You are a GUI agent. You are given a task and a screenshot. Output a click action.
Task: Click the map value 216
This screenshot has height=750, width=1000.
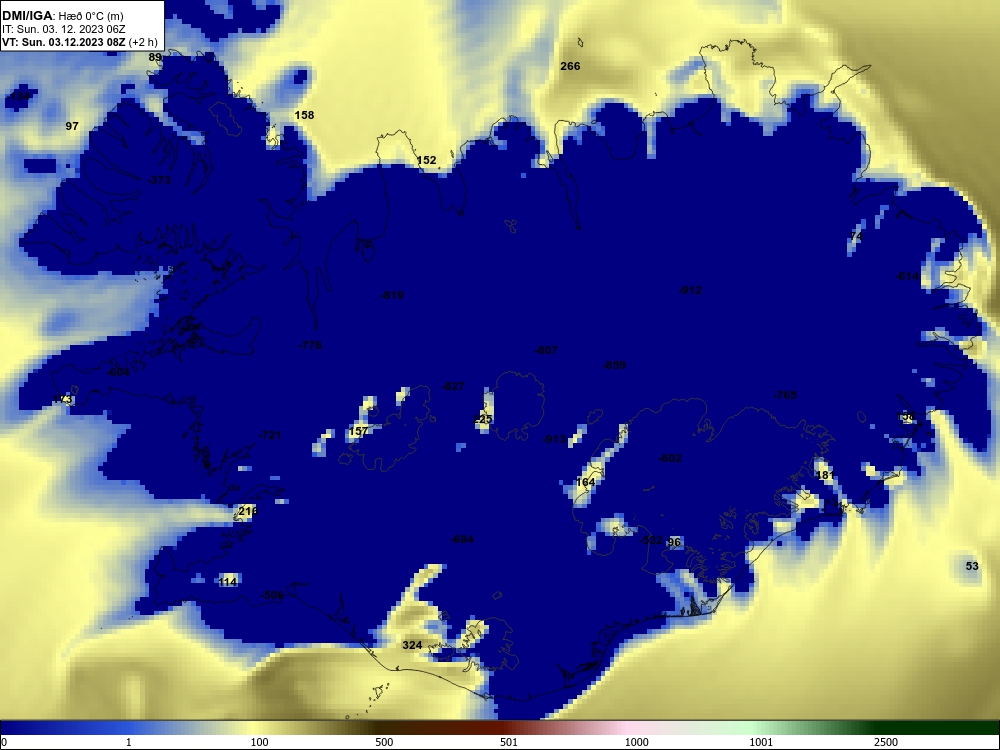247,511
